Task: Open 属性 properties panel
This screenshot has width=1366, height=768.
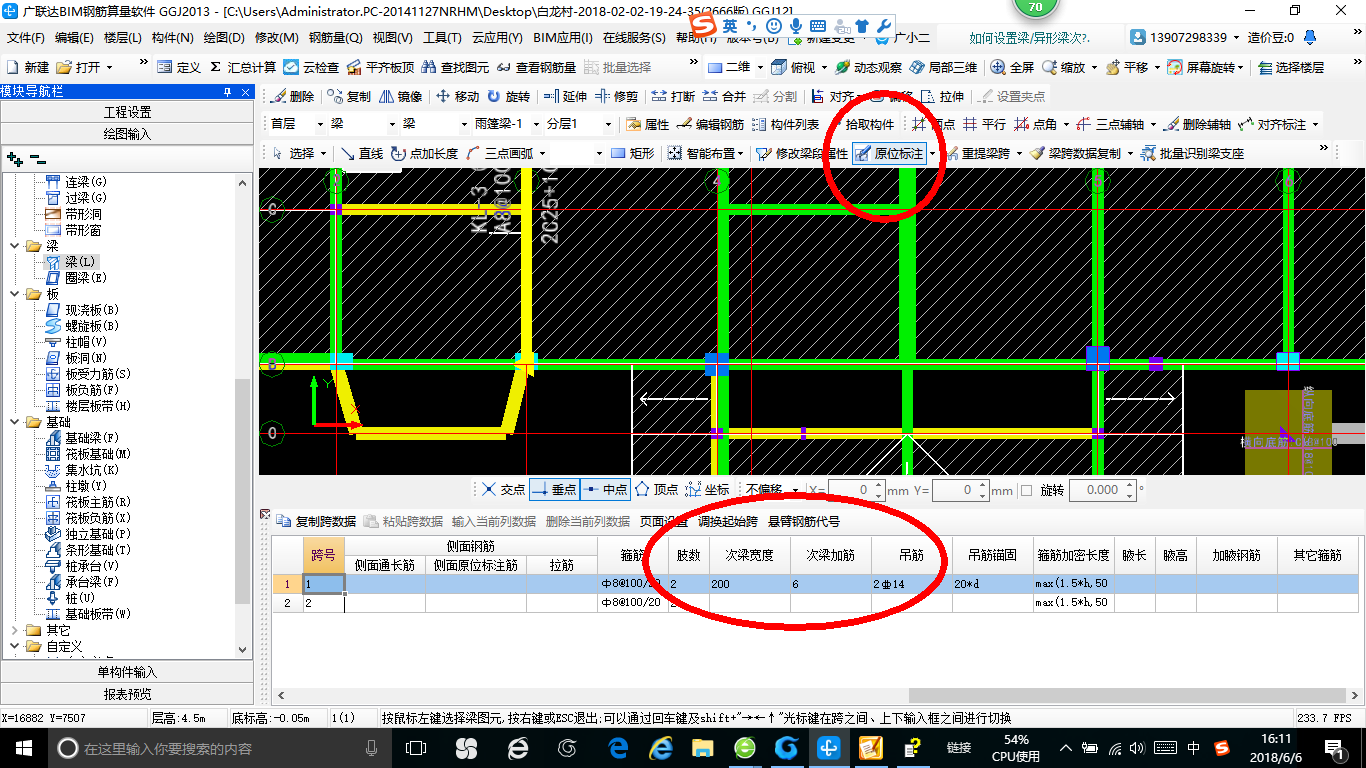Action: point(647,125)
